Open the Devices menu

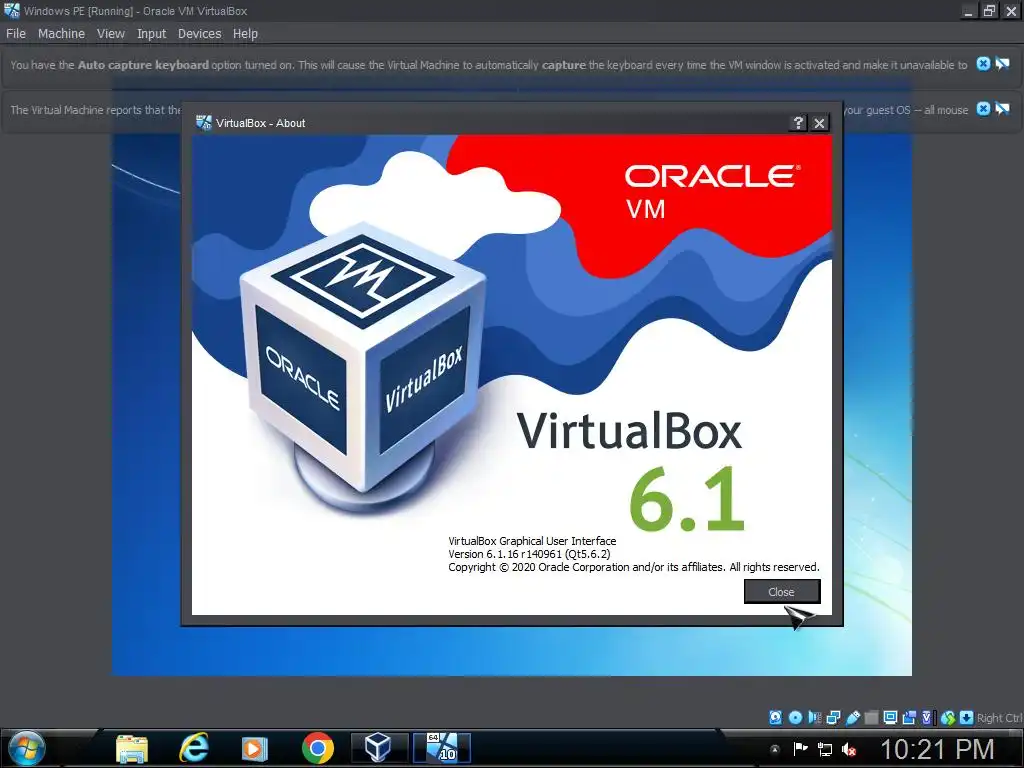tap(199, 33)
